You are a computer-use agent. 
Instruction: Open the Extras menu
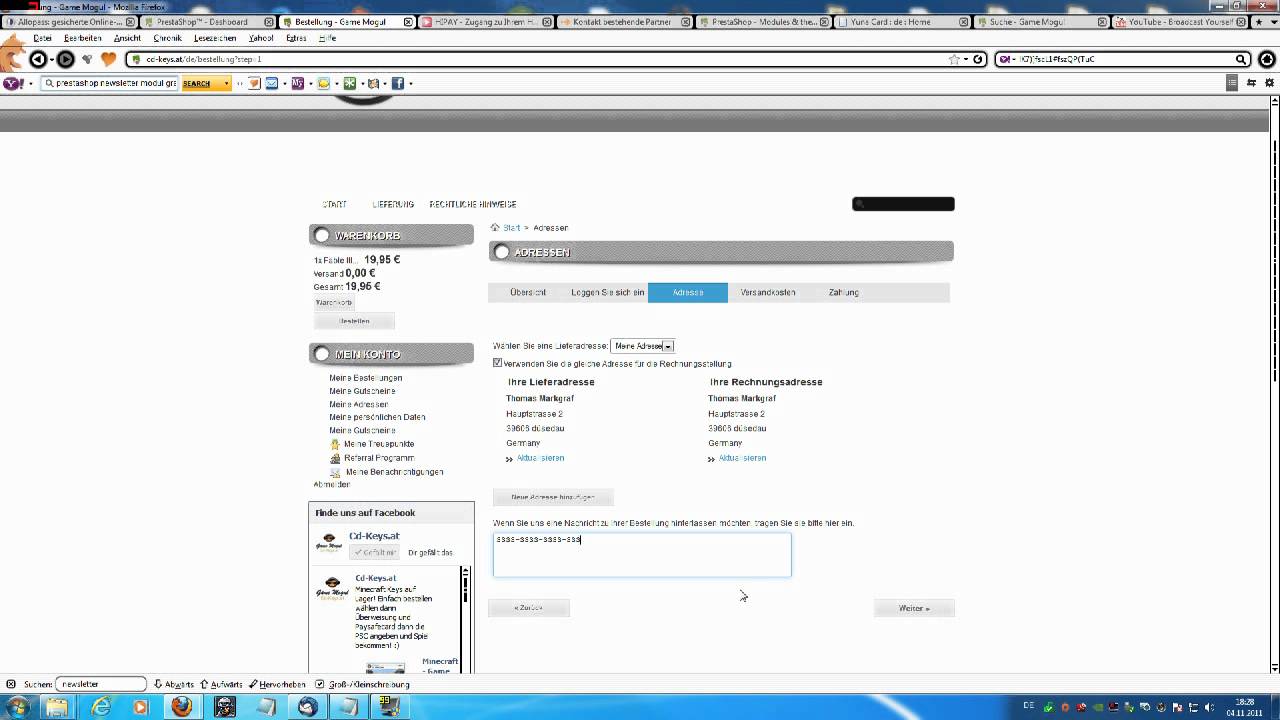pyautogui.click(x=296, y=38)
